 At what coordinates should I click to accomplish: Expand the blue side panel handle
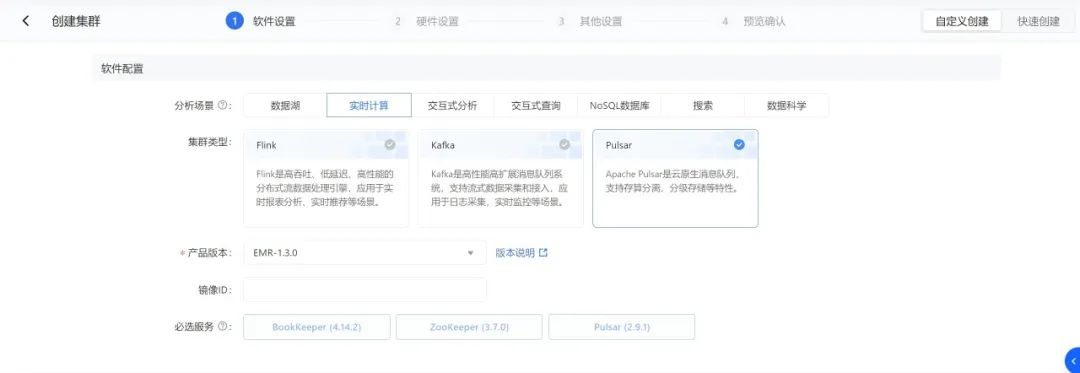[x=1072, y=361]
